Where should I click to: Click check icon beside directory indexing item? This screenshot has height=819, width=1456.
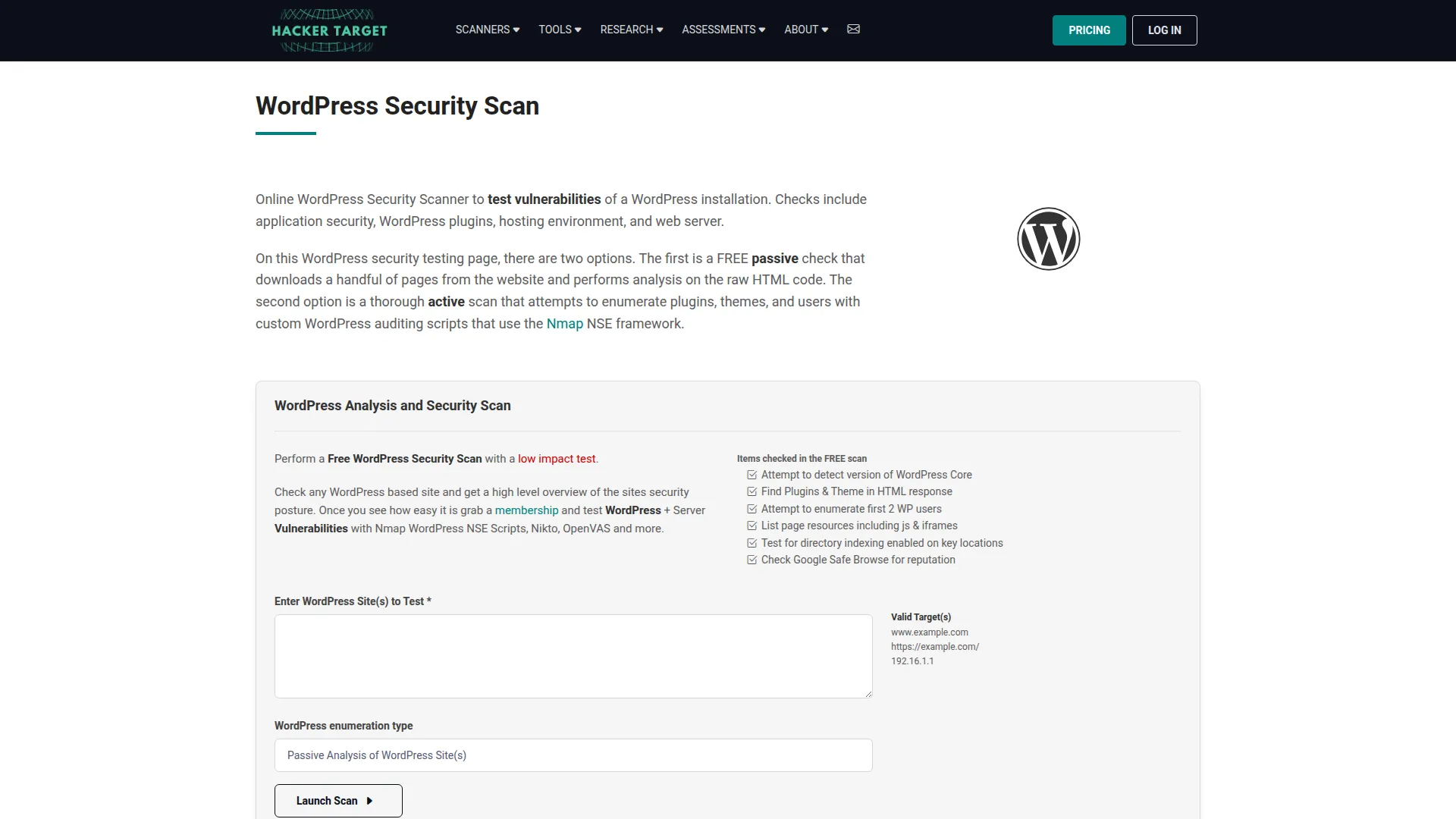pyautogui.click(x=752, y=543)
